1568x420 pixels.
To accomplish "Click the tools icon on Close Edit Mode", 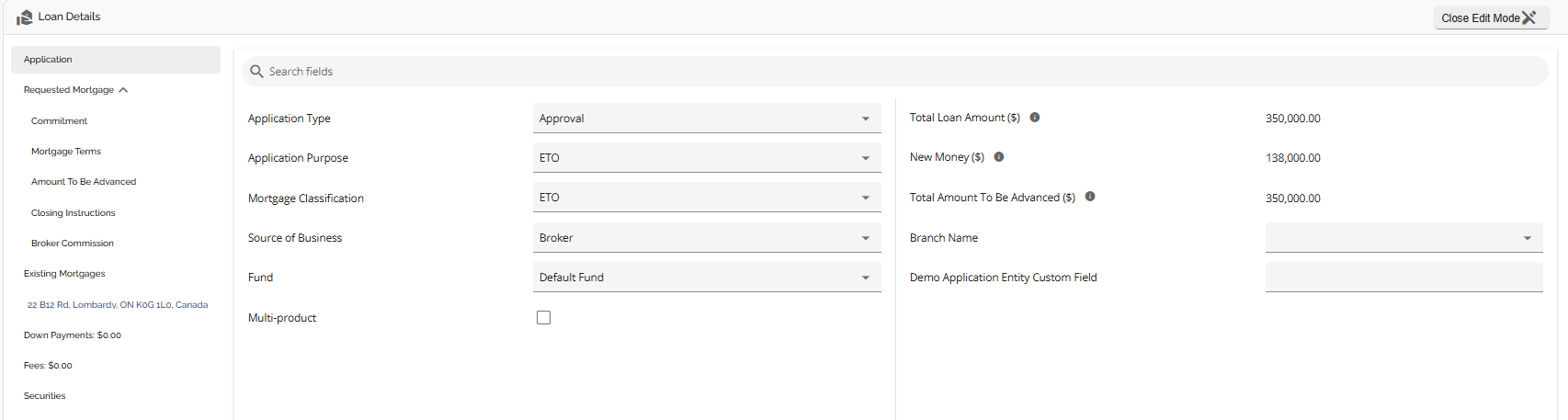I will pos(1529,17).
